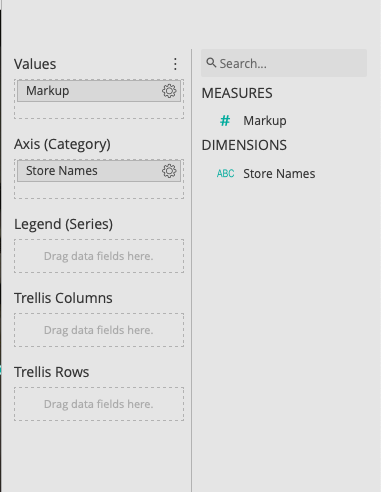The image size is (381, 492).
Task: Click inside the Search fields box
Action: [x=284, y=63]
